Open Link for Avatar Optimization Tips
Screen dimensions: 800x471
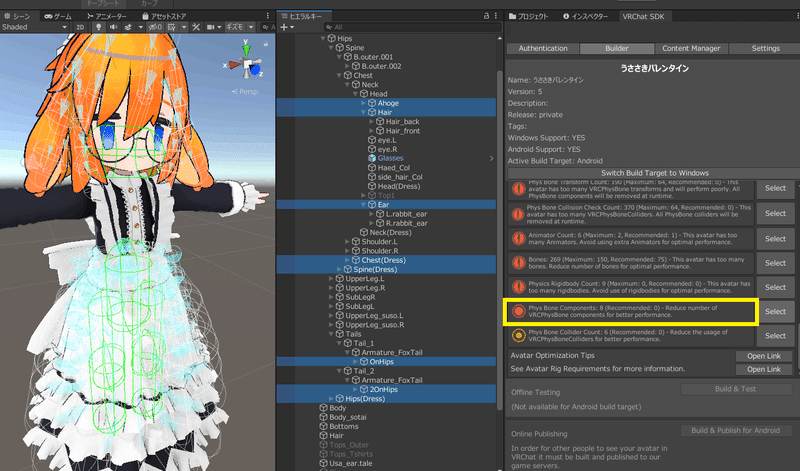point(764,356)
